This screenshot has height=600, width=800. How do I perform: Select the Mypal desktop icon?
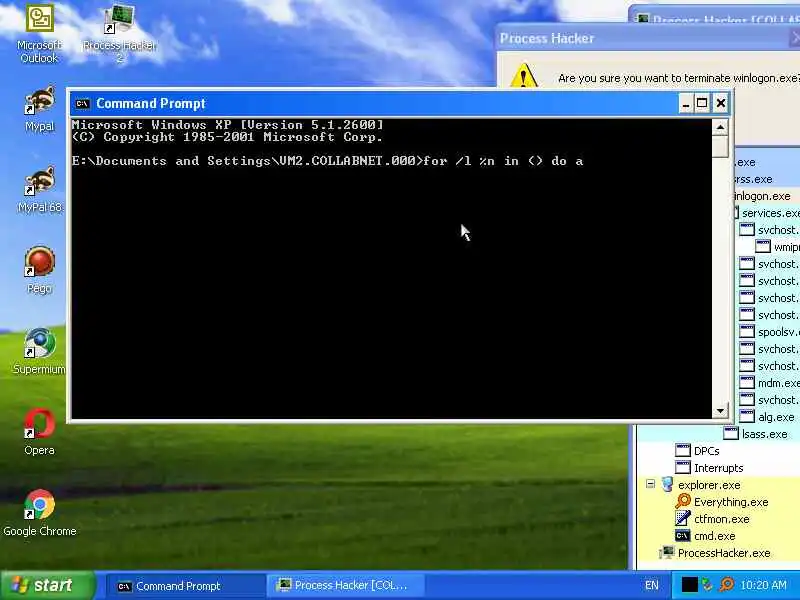pyautogui.click(x=39, y=109)
